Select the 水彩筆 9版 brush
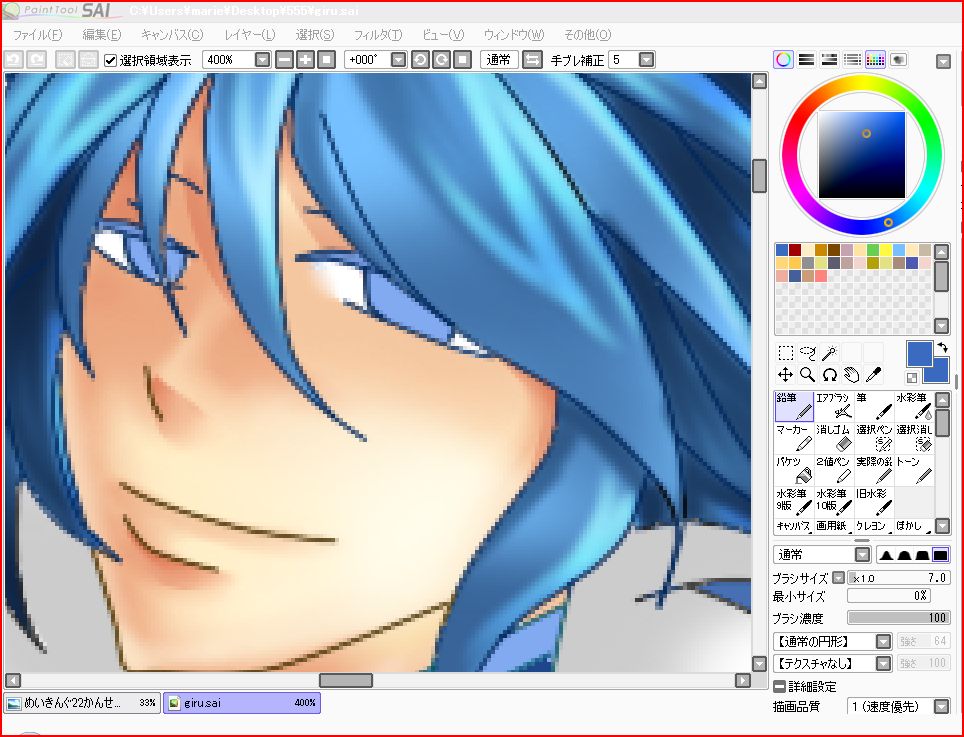The image size is (964, 737). pyautogui.click(x=794, y=502)
